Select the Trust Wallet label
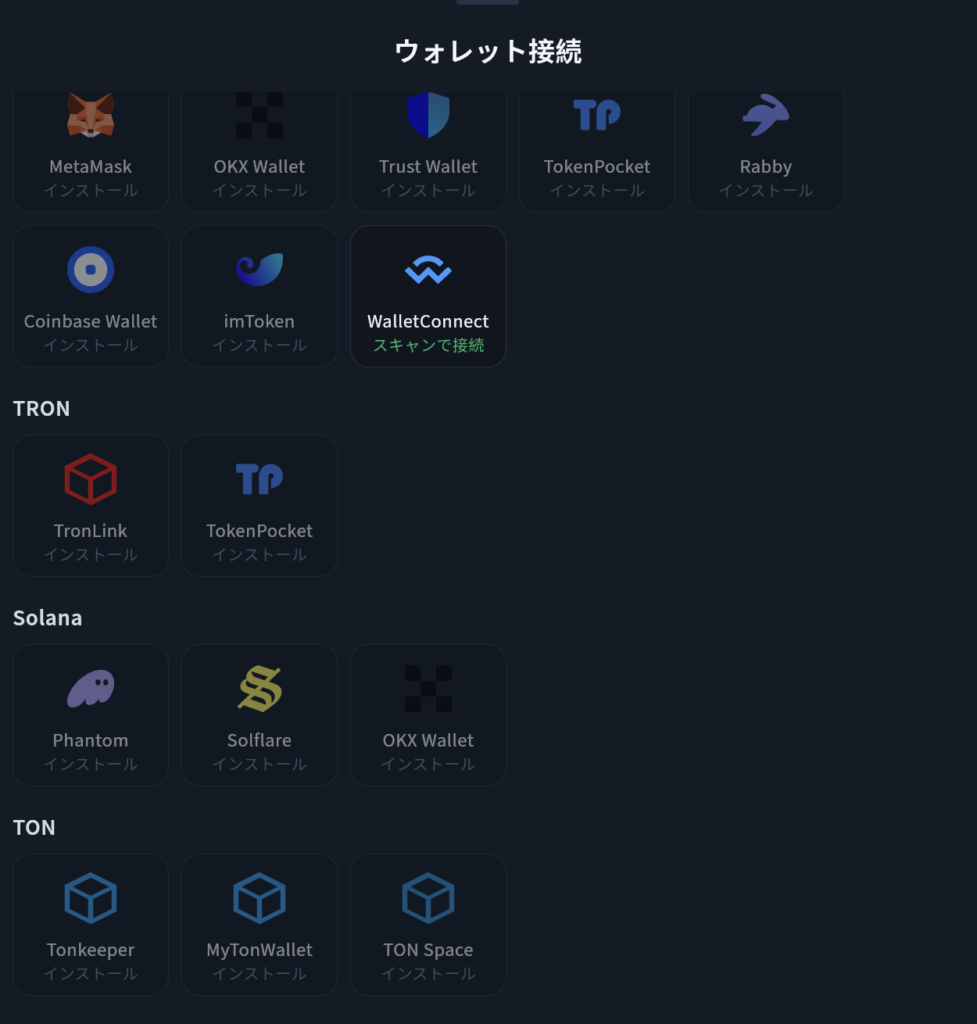977x1024 pixels. click(x=428, y=167)
